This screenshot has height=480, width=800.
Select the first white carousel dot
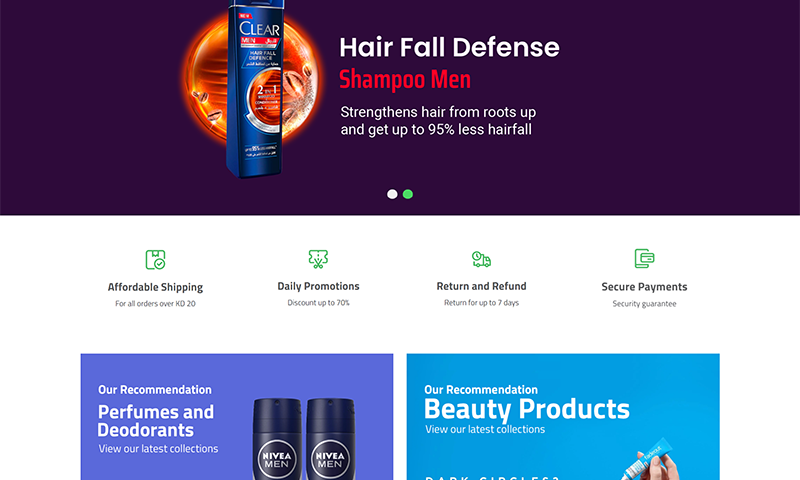point(392,194)
